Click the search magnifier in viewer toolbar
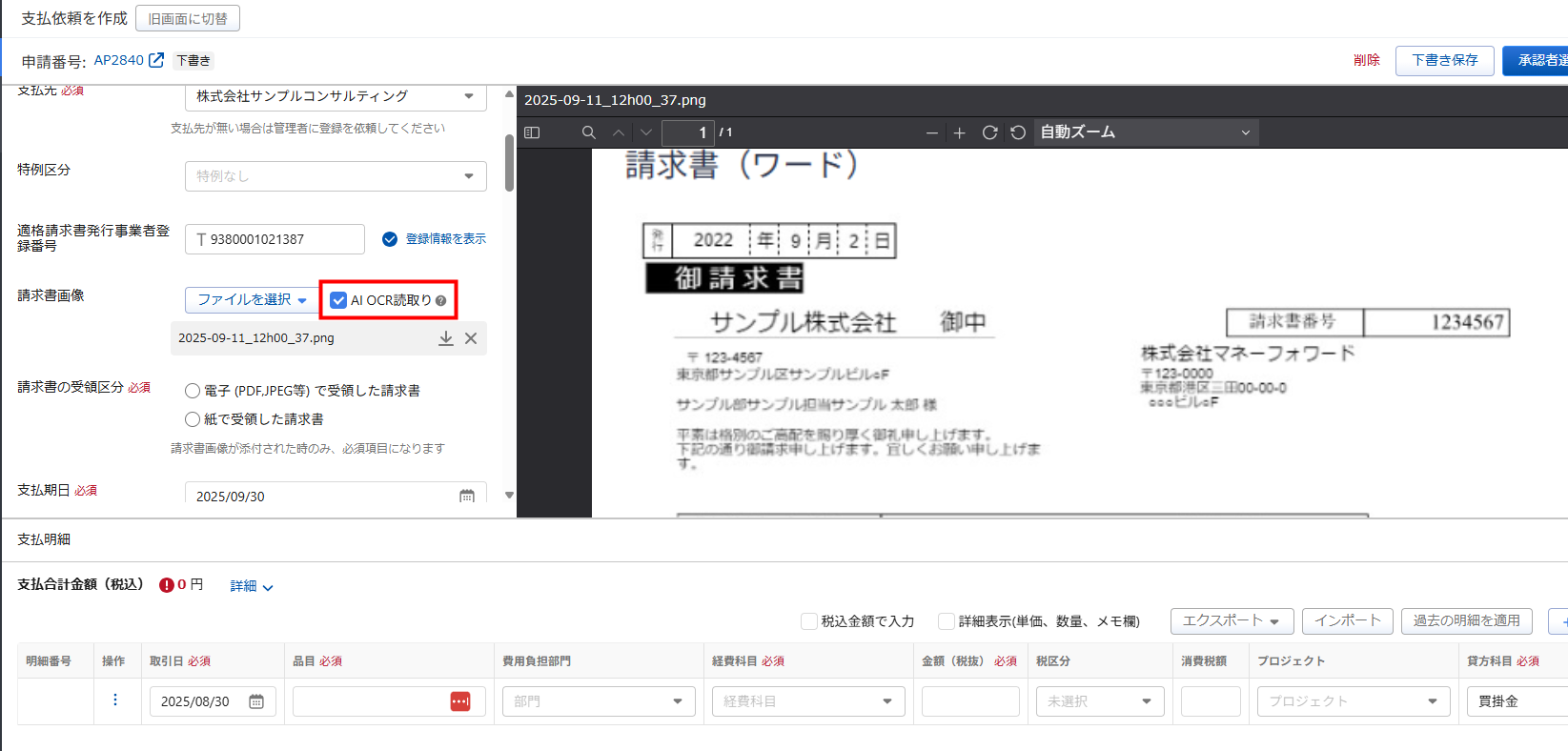The width and height of the screenshot is (1568, 751). [x=589, y=132]
